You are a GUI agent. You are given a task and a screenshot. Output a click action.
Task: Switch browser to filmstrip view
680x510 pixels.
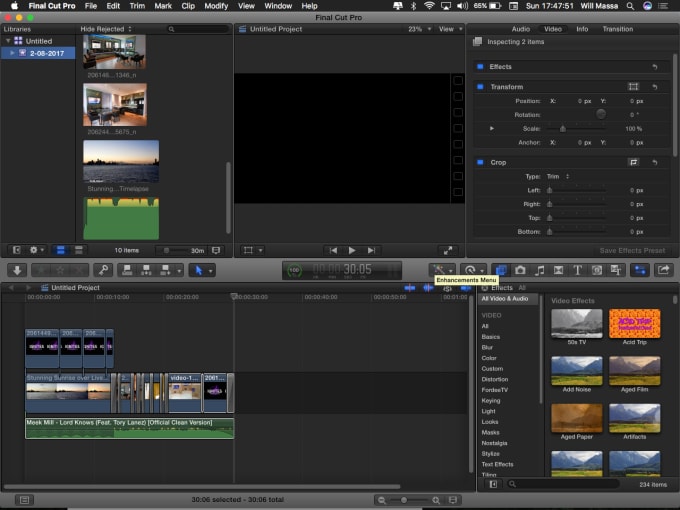click(x=61, y=250)
